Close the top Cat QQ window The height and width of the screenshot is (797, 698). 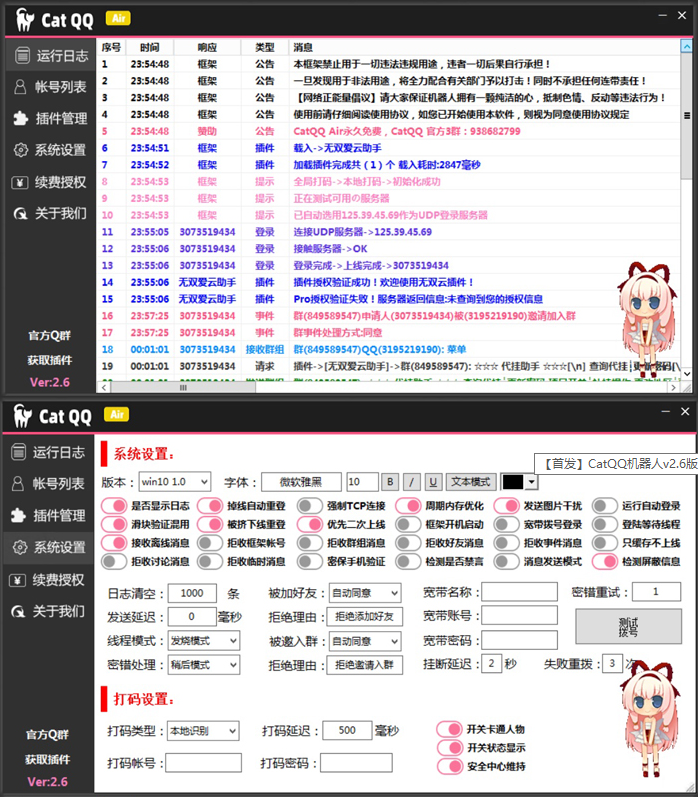682,16
